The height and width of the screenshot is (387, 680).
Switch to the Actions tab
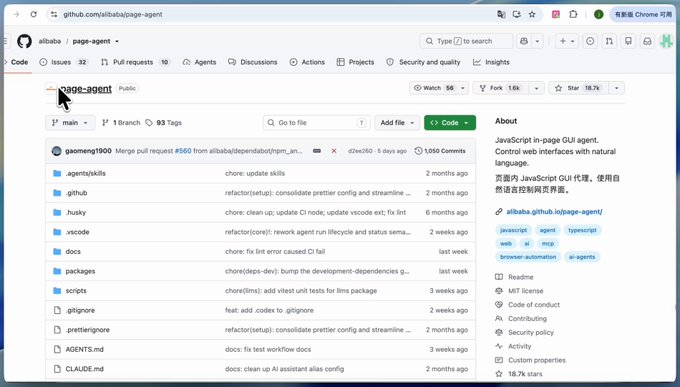click(307, 62)
